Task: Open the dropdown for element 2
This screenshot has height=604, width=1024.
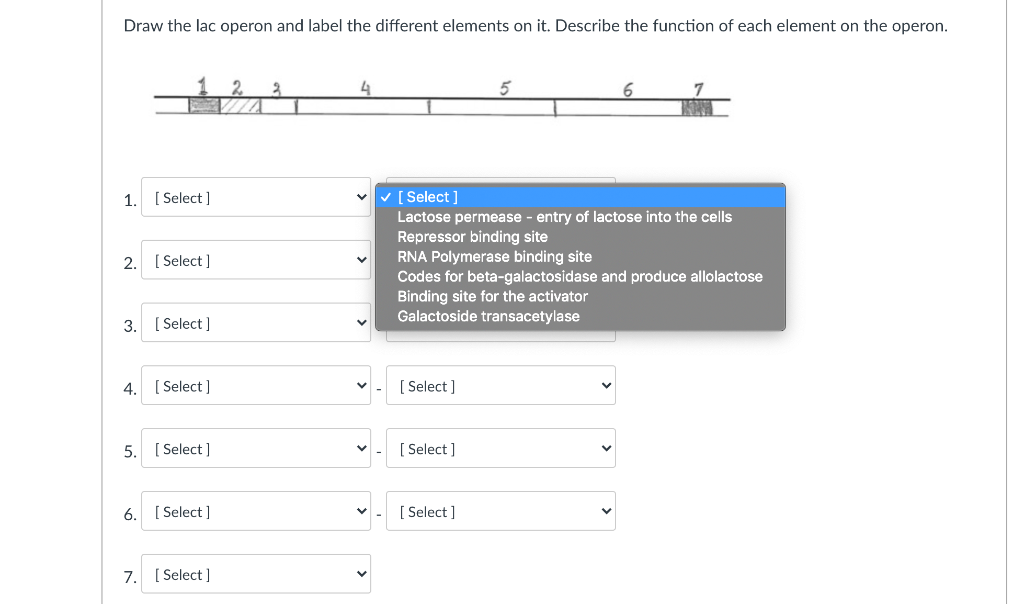Action: 256,260
